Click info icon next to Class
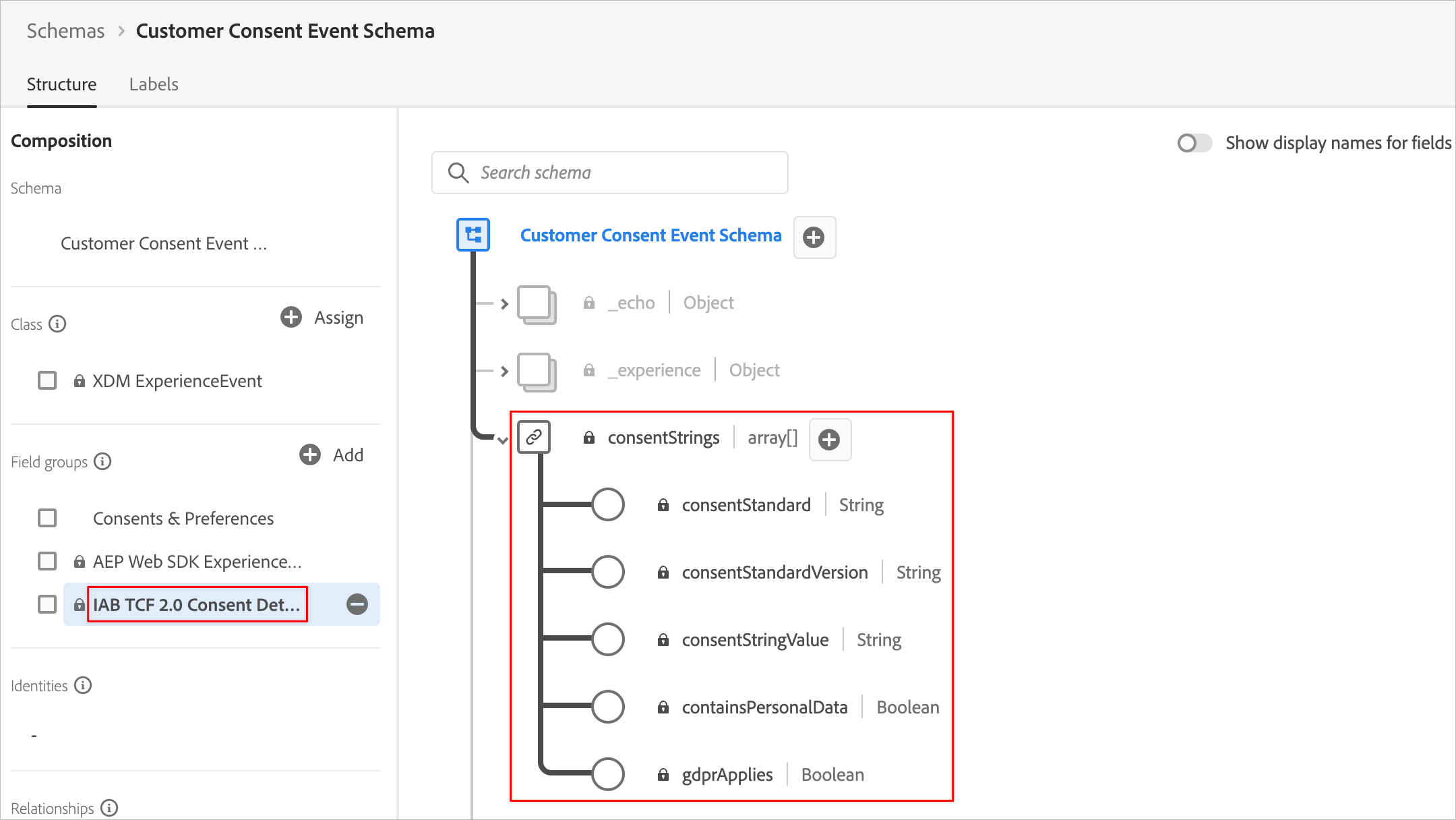The image size is (1456, 820). pyautogui.click(x=58, y=324)
